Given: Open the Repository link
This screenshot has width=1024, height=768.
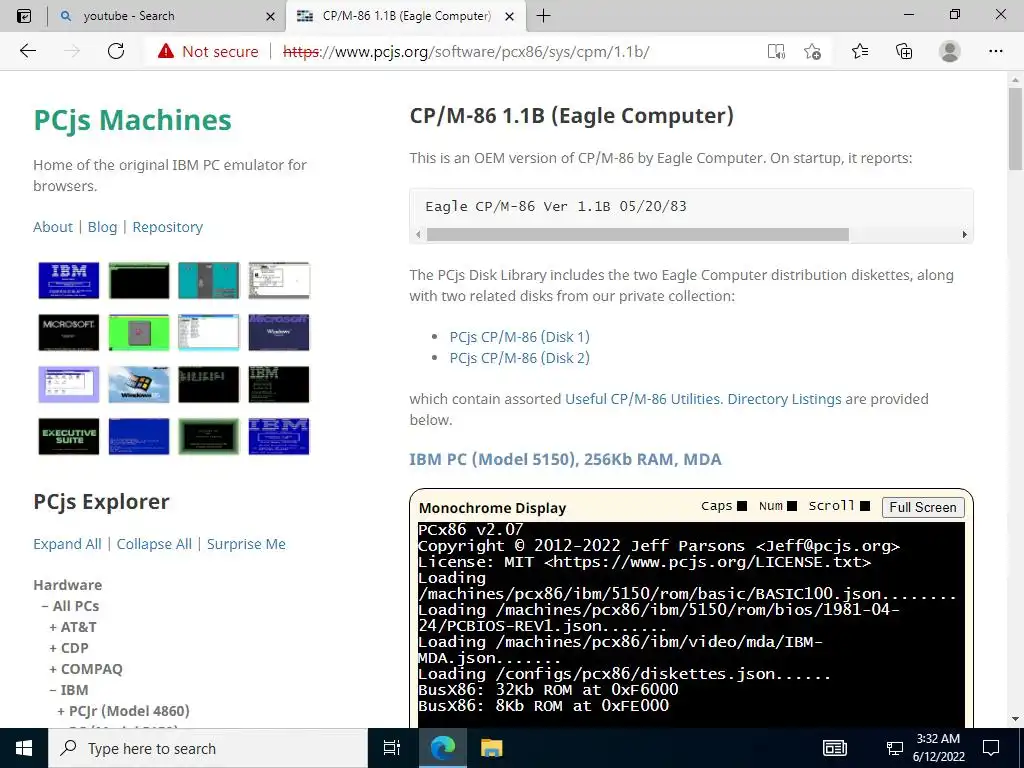Looking at the screenshot, I should pyautogui.click(x=168, y=227).
